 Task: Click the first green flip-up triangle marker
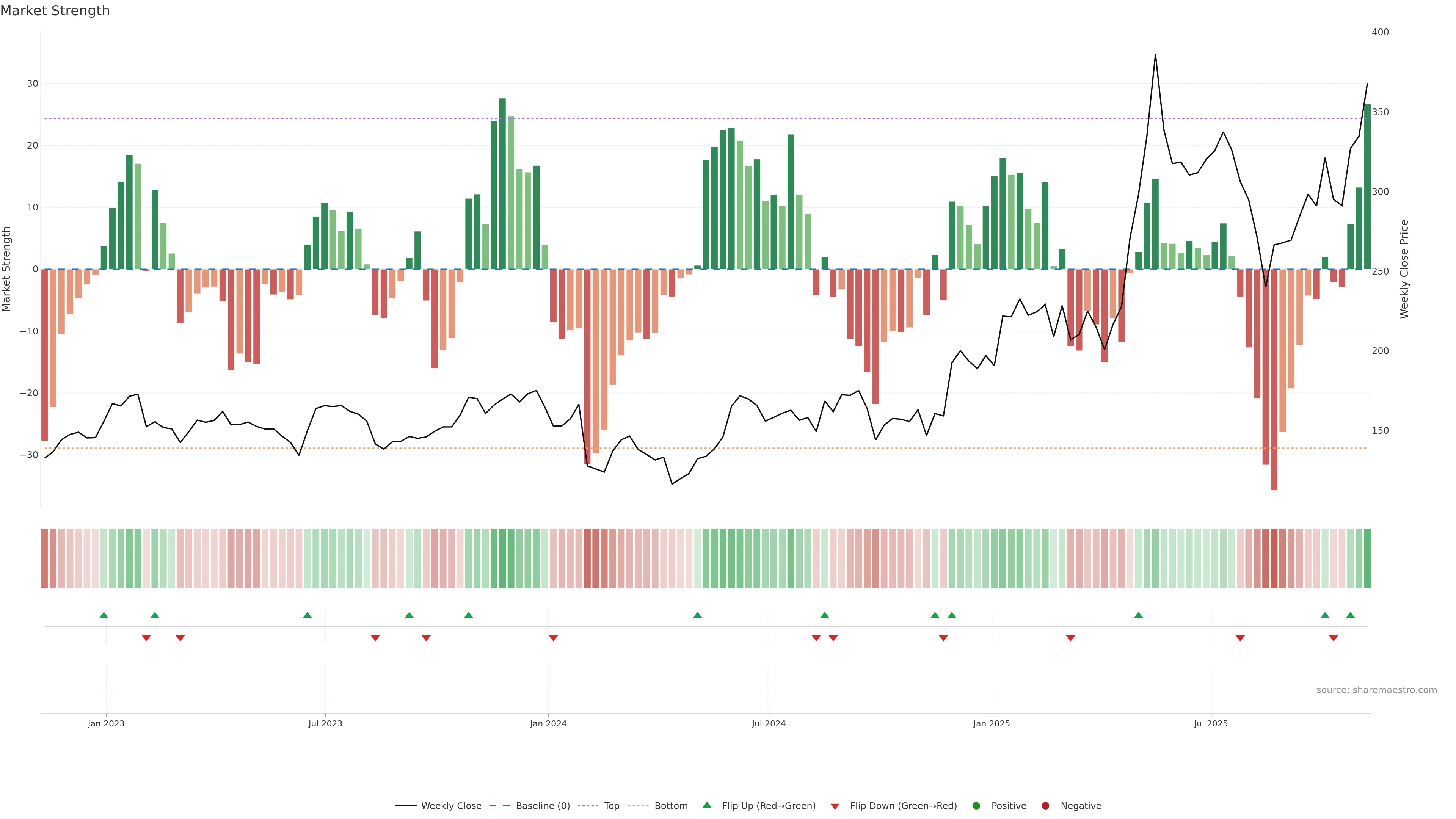pos(104,615)
